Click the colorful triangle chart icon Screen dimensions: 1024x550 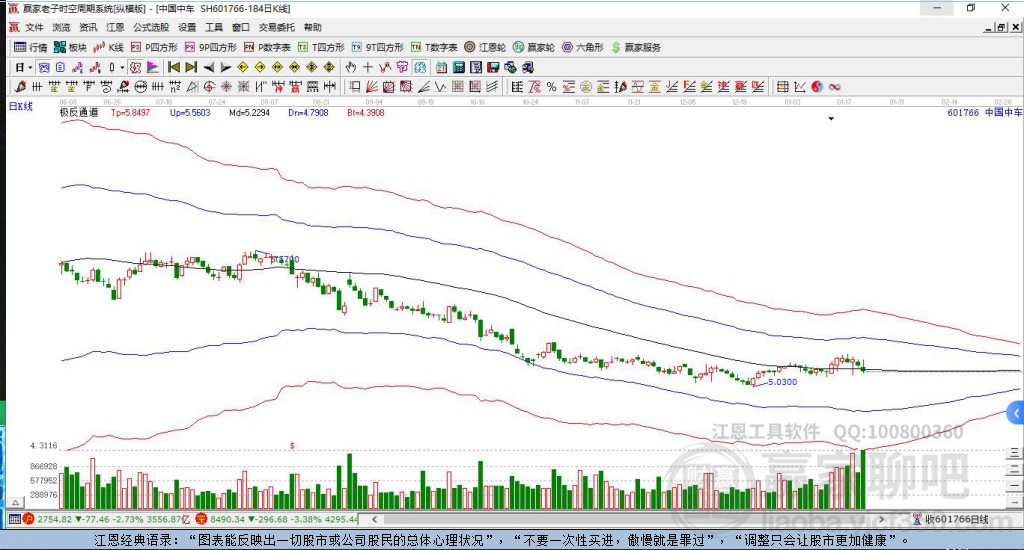click(x=152, y=67)
